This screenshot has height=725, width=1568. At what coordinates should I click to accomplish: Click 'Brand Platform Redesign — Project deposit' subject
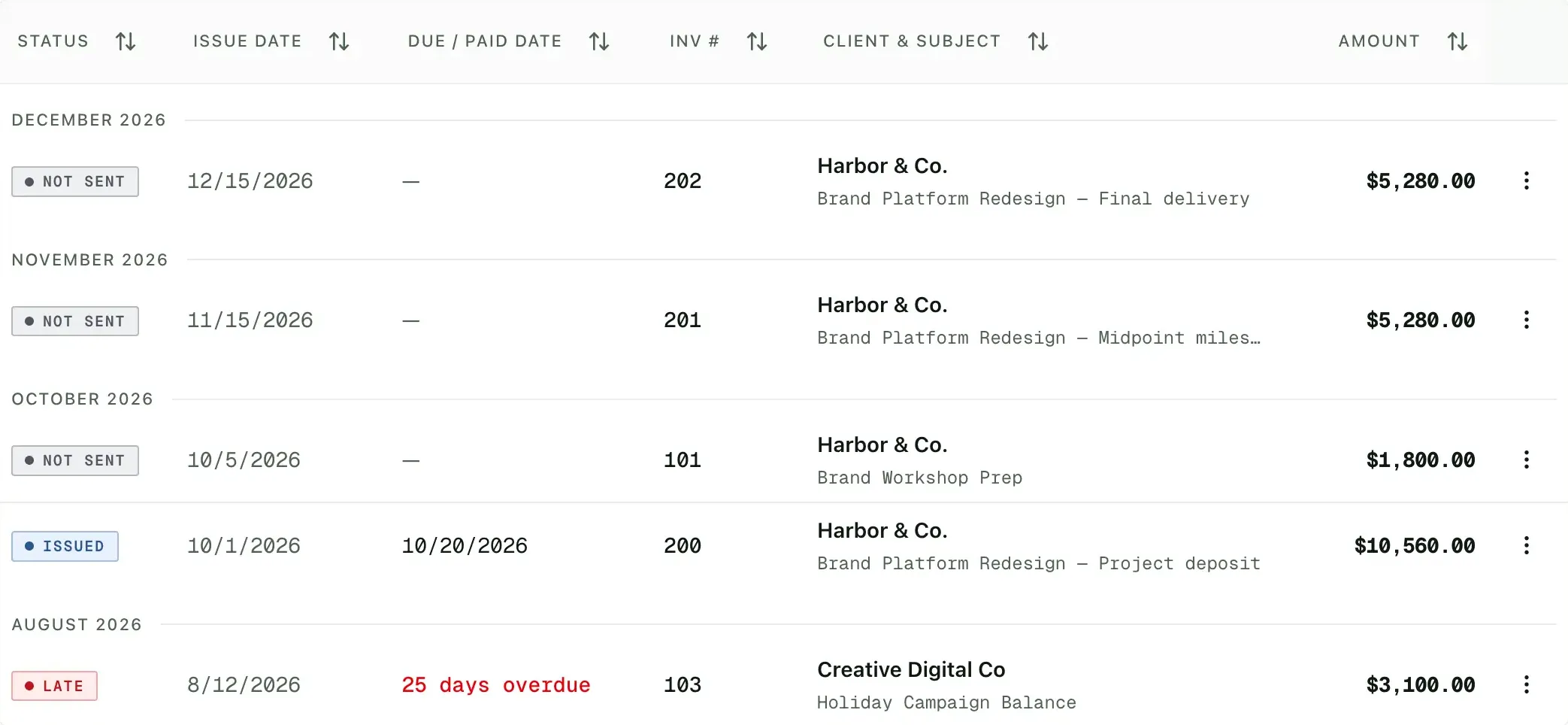pos(1039,563)
